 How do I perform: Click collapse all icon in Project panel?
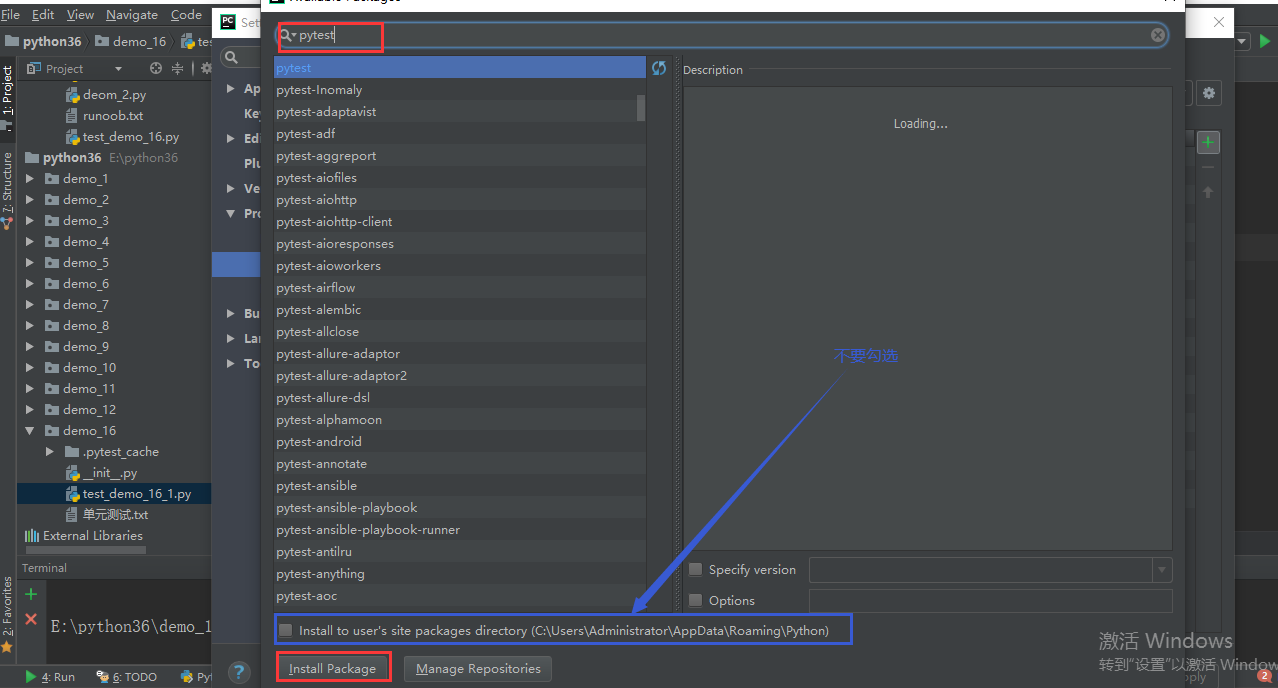(178, 68)
